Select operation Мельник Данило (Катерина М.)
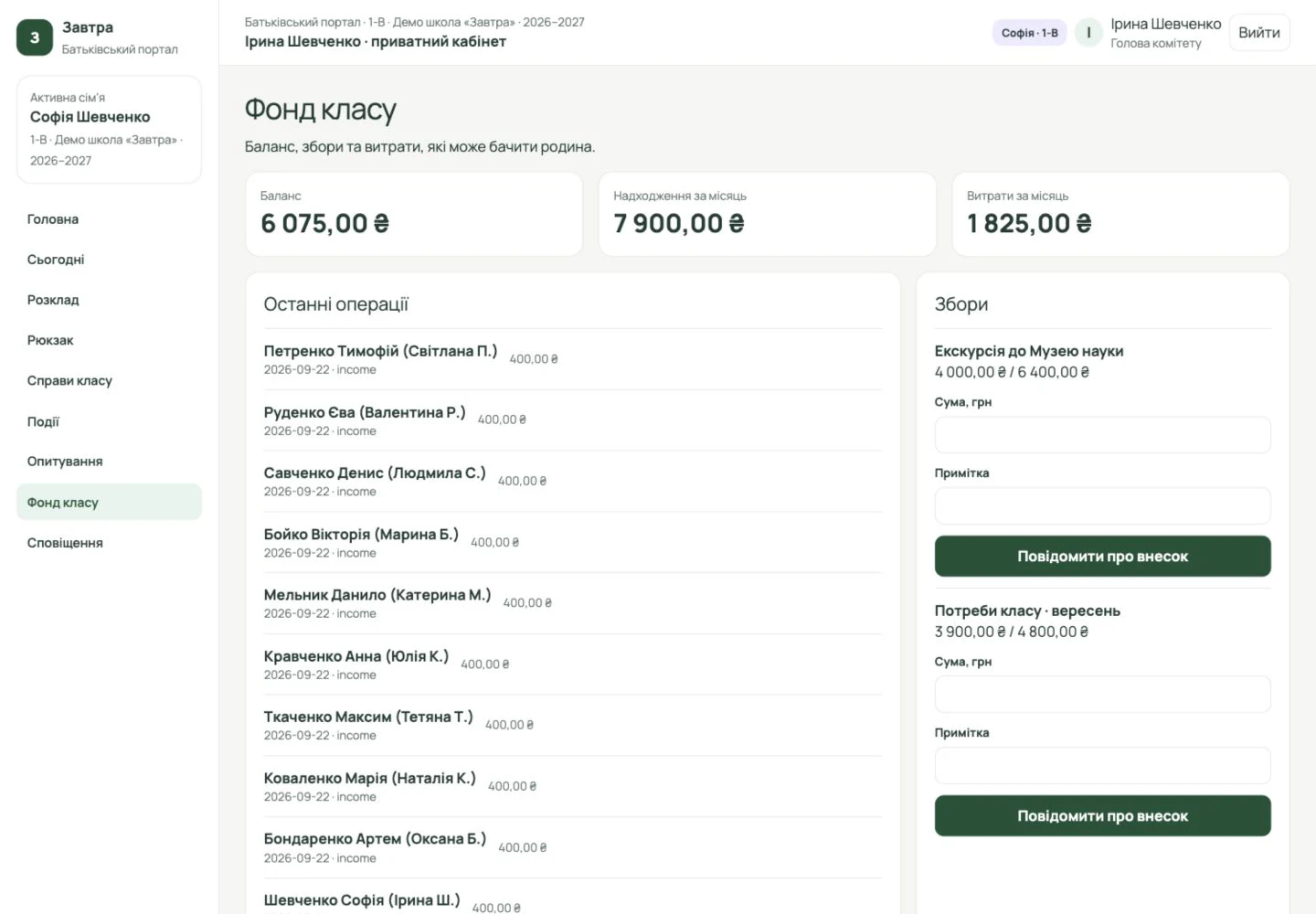Image resolution: width=1316 pixels, height=914 pixels. coord(572,603)
